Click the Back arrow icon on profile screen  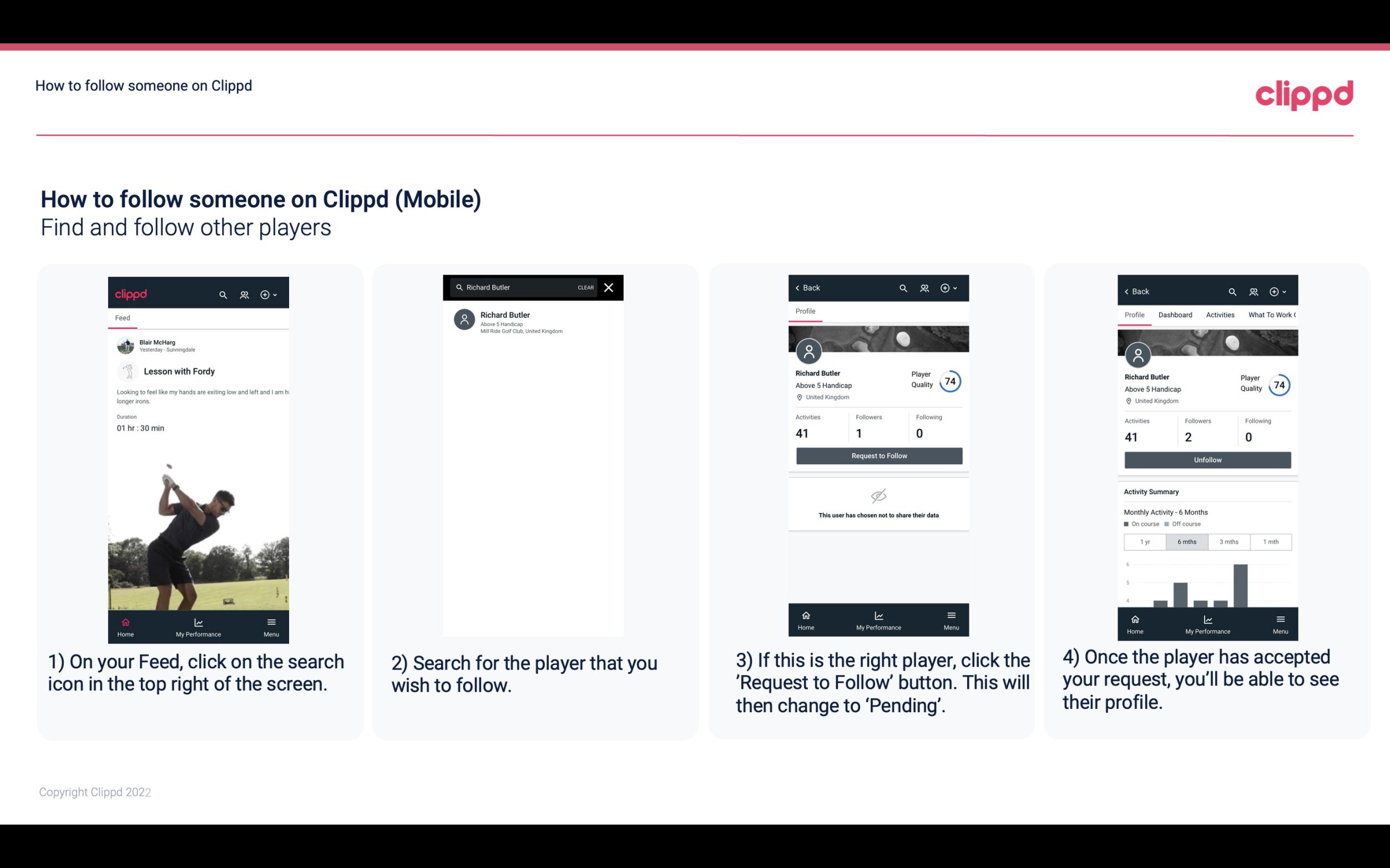click(x=799, y=288)
